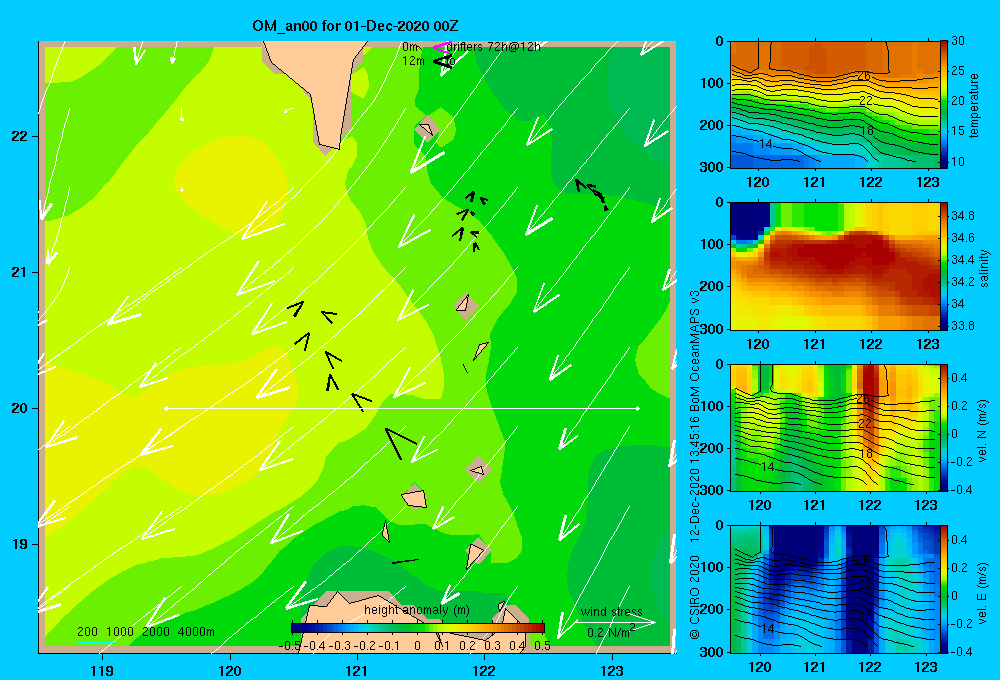Screen dimensions: 1000x680
Task: Open the temperature section panel
Action: (834, 105)
